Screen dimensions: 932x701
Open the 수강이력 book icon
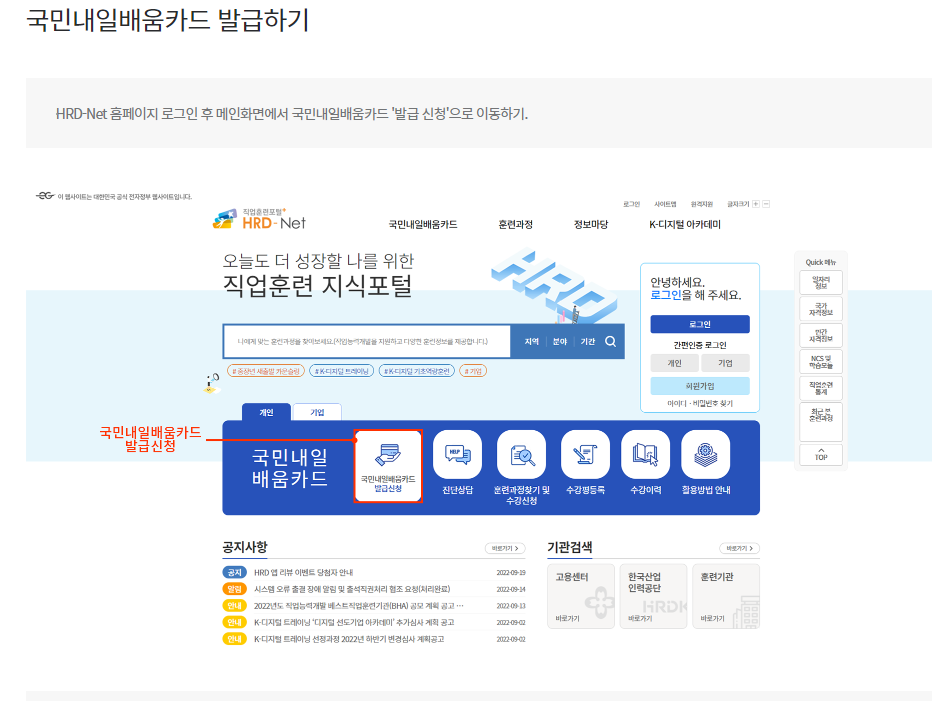[646, 455]
